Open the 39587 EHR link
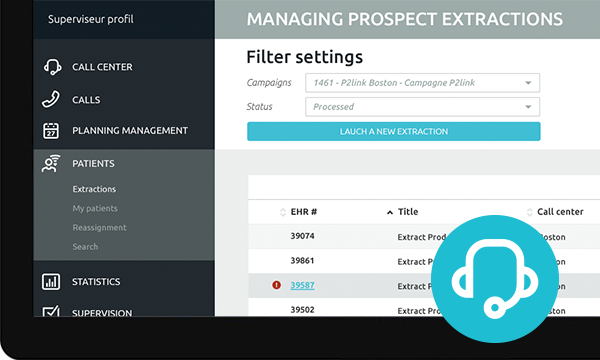The image size is (600, 360). coord(302,285)
